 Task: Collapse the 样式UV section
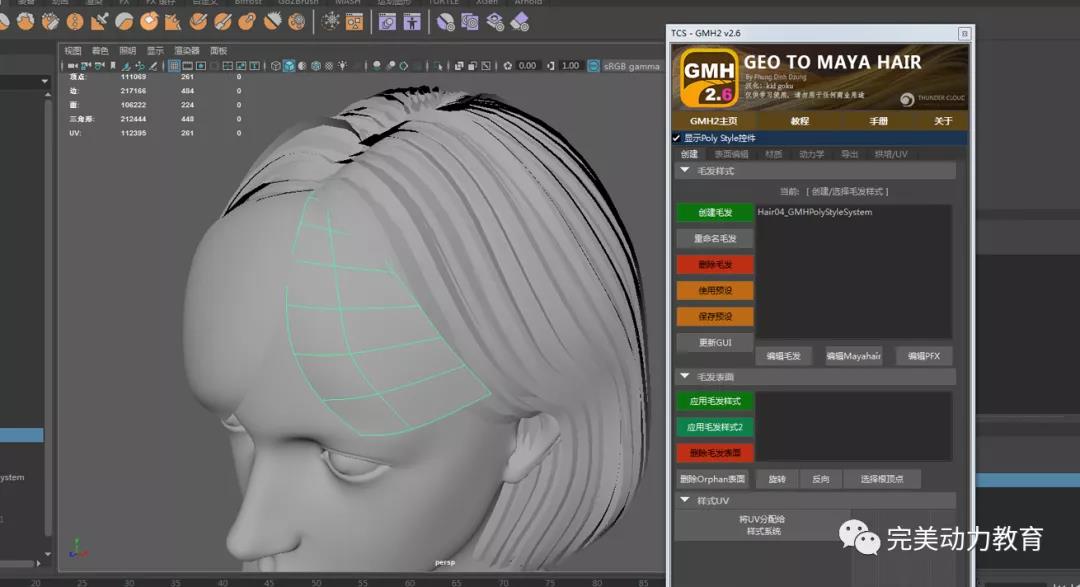coord(685,500)
